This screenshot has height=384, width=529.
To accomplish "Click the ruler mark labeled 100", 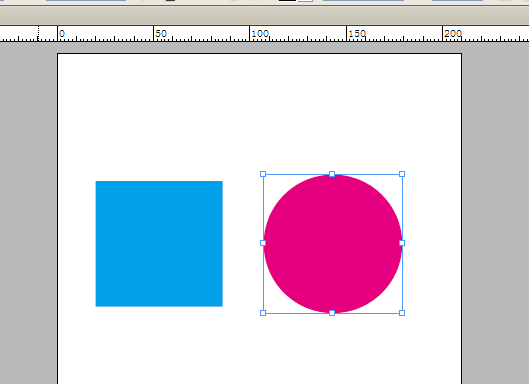I will 260,34.
